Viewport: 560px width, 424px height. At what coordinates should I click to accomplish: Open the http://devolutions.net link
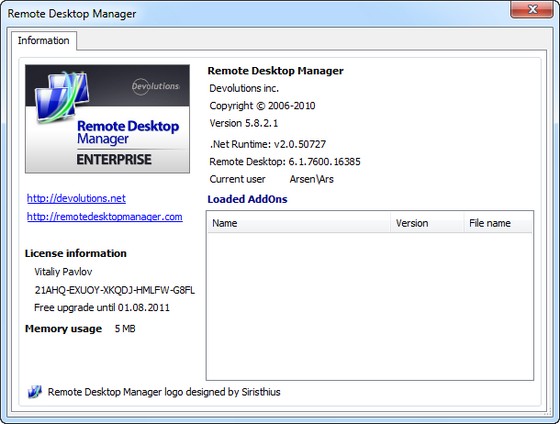(76, 199)
